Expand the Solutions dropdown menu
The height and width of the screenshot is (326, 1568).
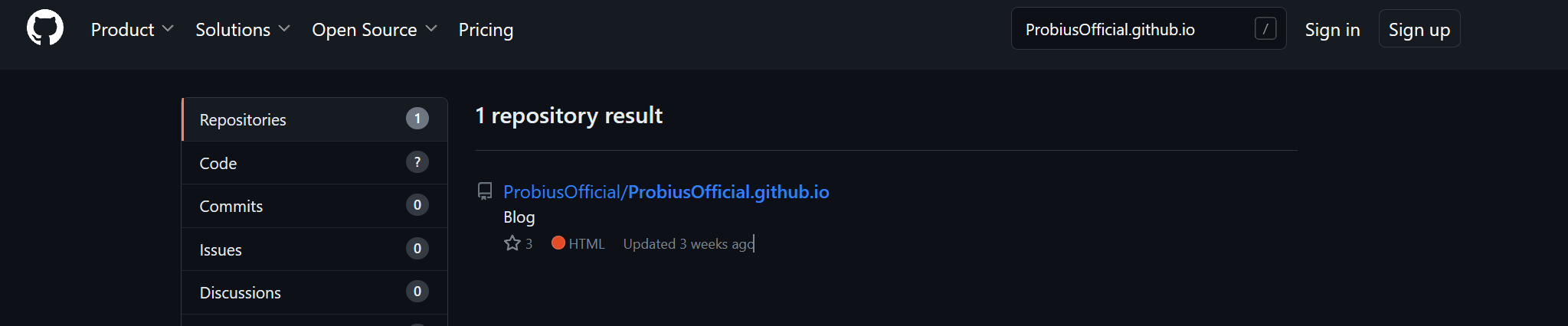click(x=242, y=29)
